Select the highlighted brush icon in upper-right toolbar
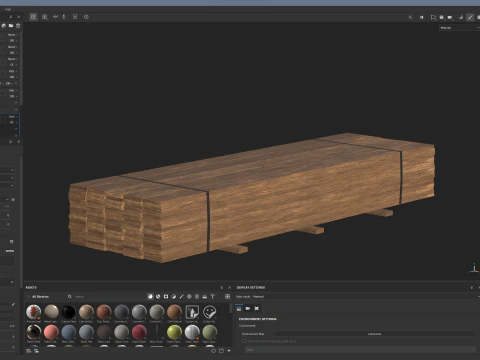The height and width of the screenshot is (360, 480). (x=470, y=17)
